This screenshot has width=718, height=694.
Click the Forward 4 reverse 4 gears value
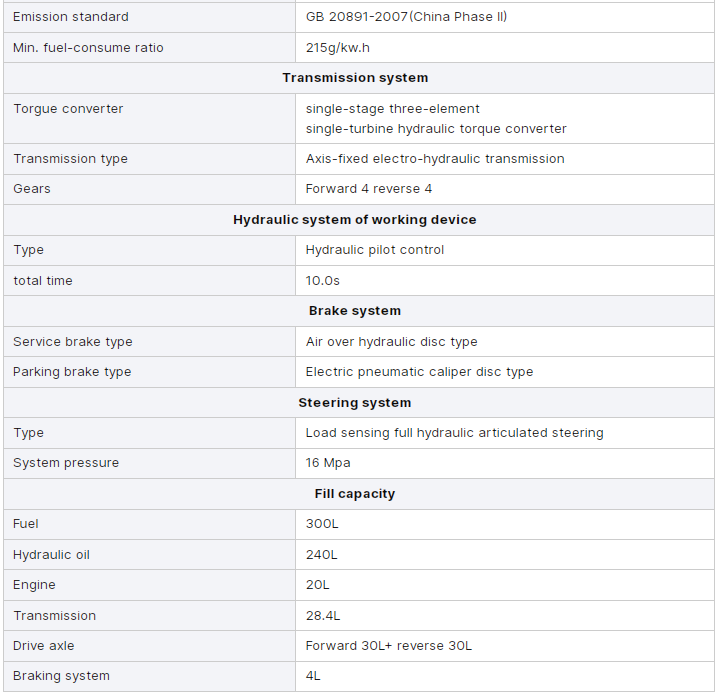[x=369, y=189]
